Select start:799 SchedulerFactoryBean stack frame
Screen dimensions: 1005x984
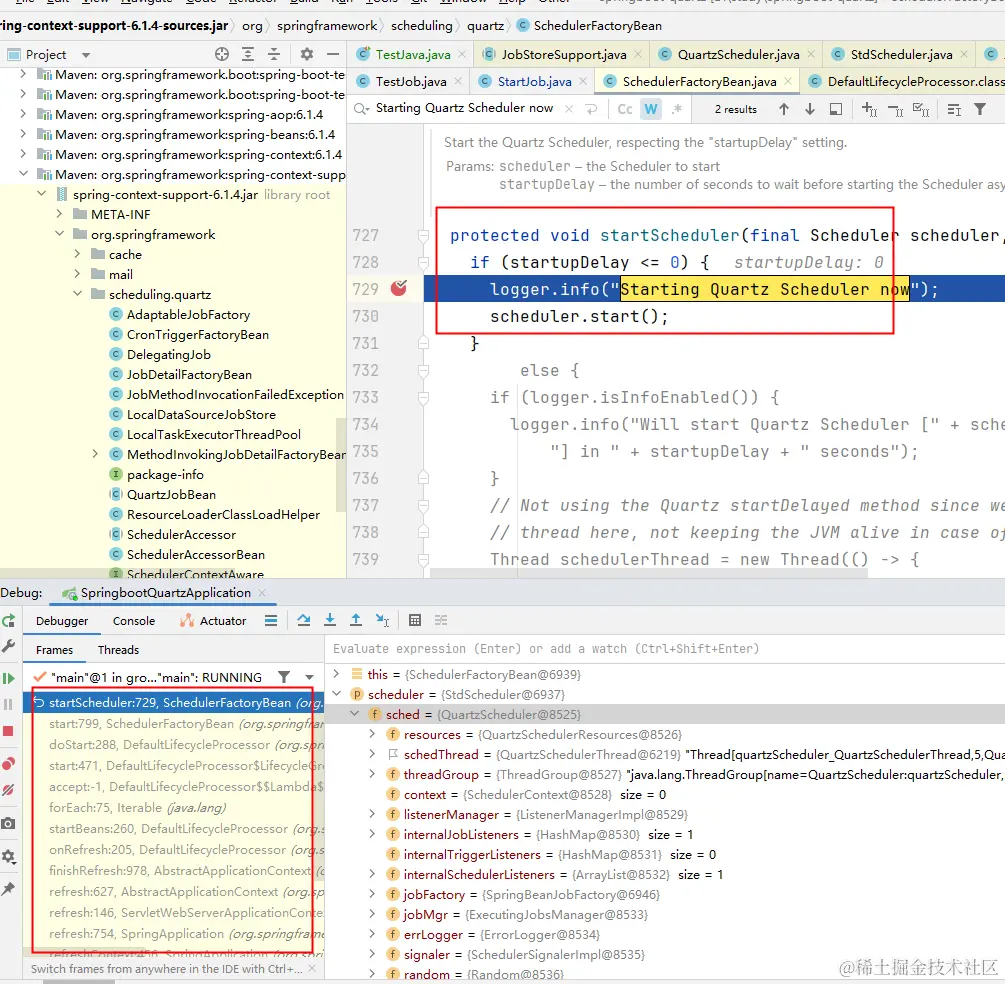pyautogui.click(x=174, y=724)
